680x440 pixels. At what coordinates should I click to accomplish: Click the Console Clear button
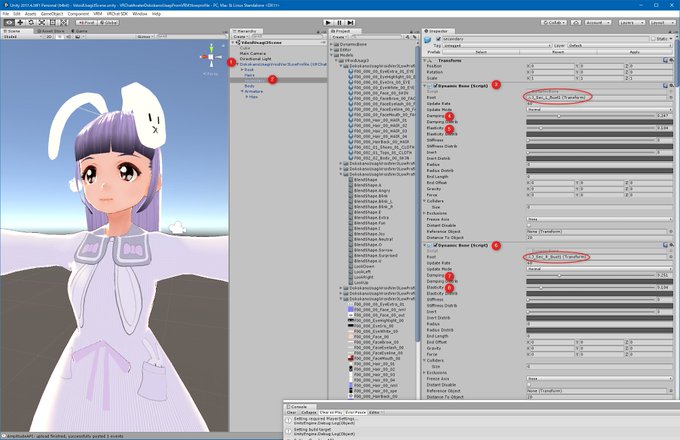coord(291,413)
